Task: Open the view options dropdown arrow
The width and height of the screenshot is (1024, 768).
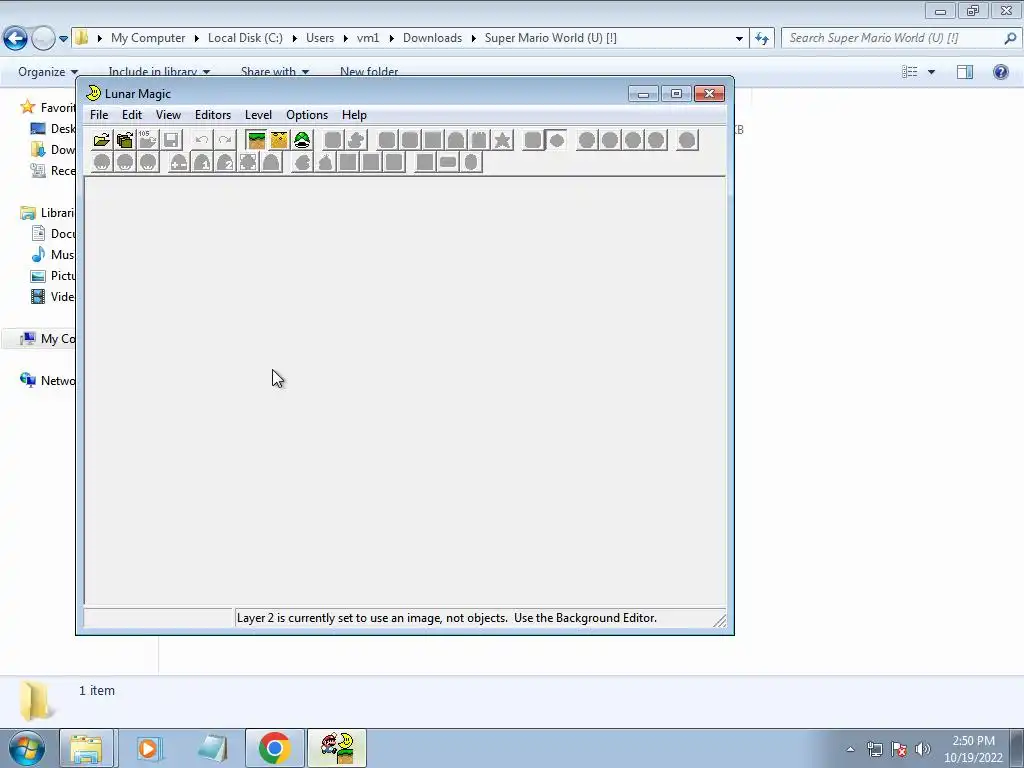Action: [931, 72]
